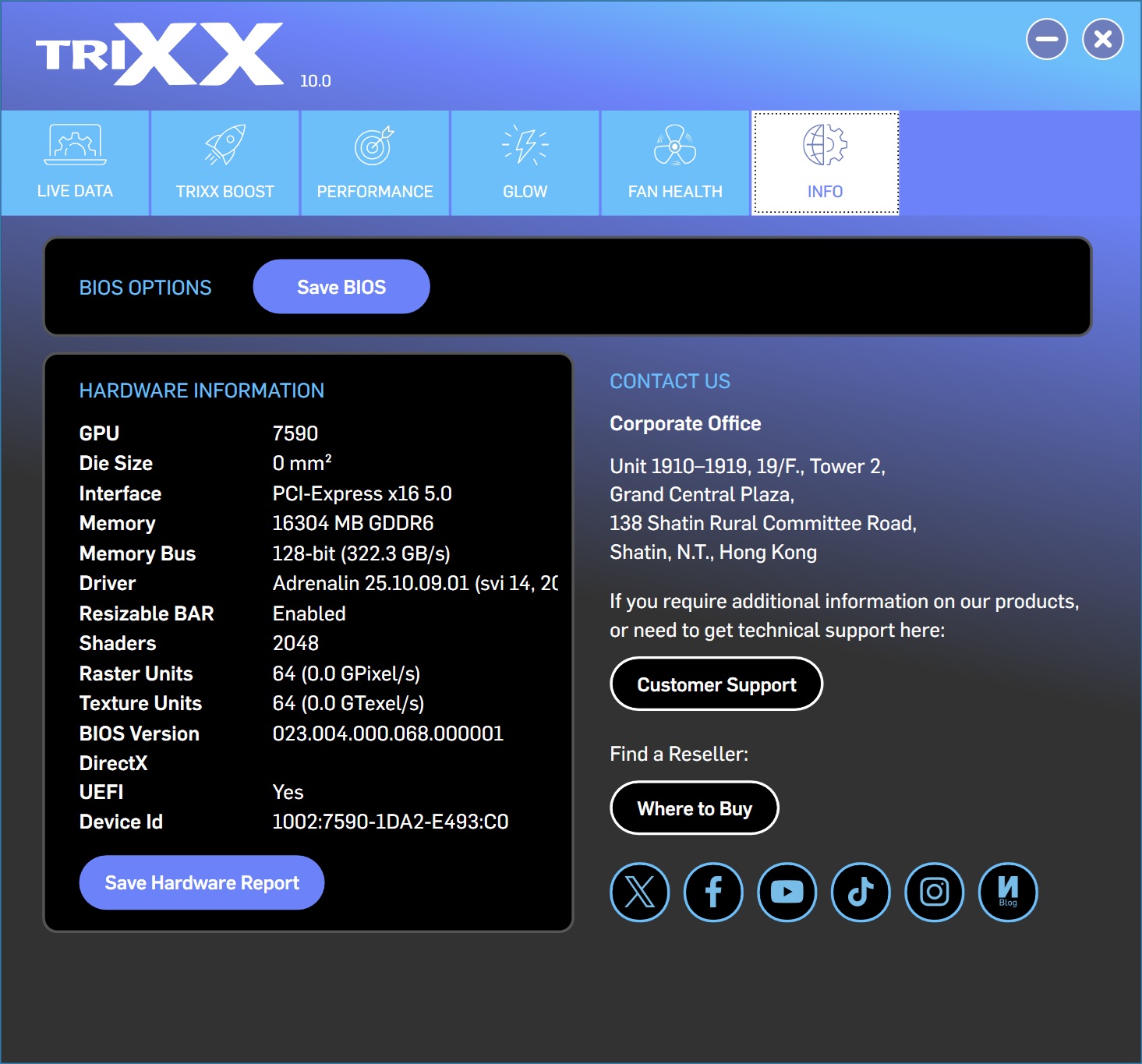The width and height of the screenshot is (1142, 1064).
Task: Click the Die Size value 0 mm²
Action: (302, 463)
